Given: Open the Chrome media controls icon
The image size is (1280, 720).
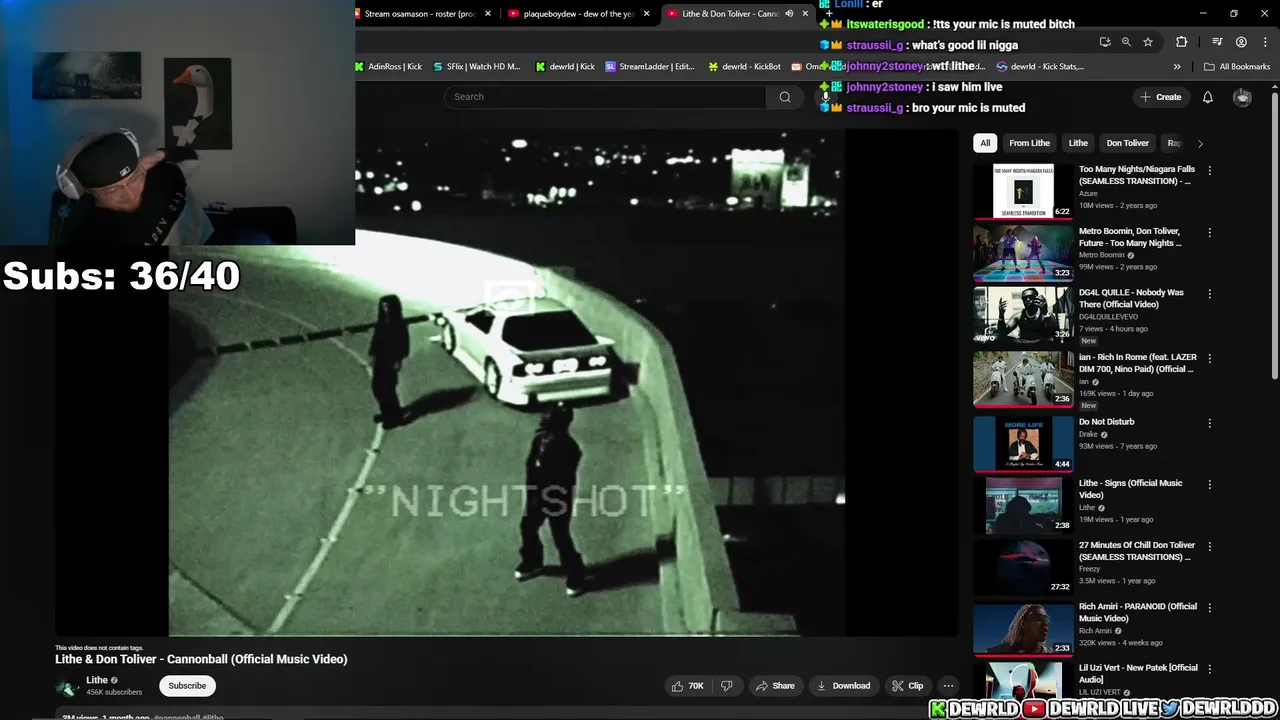Looking at the screenshot, I should point(1217,42).
